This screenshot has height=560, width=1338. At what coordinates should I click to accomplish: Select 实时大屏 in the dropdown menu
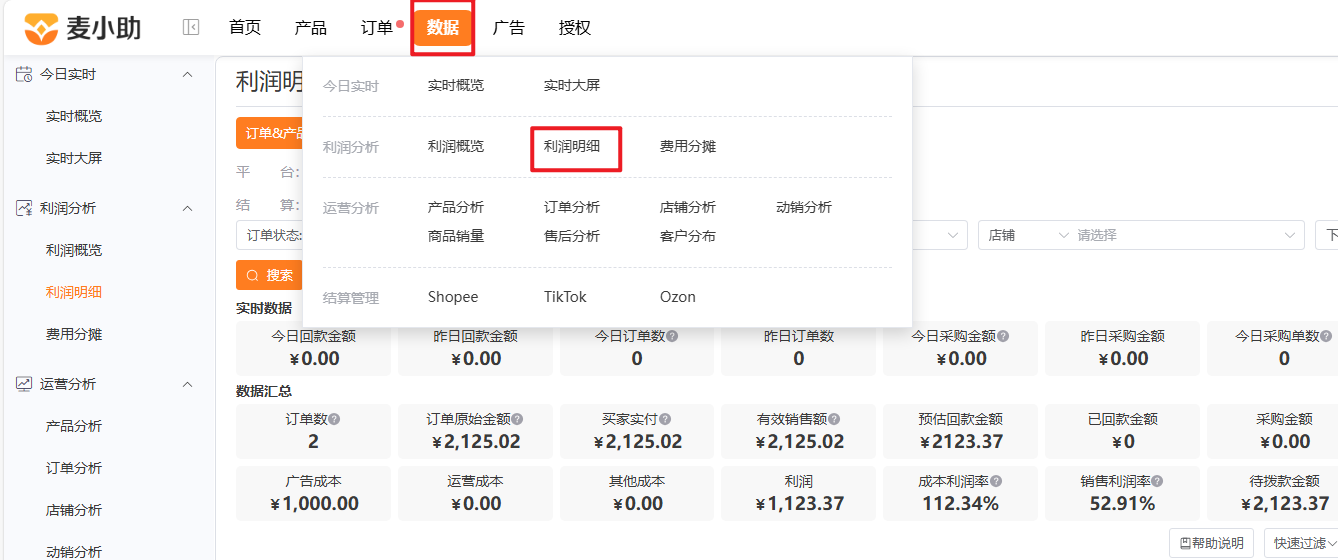click(x=572, y=86)
